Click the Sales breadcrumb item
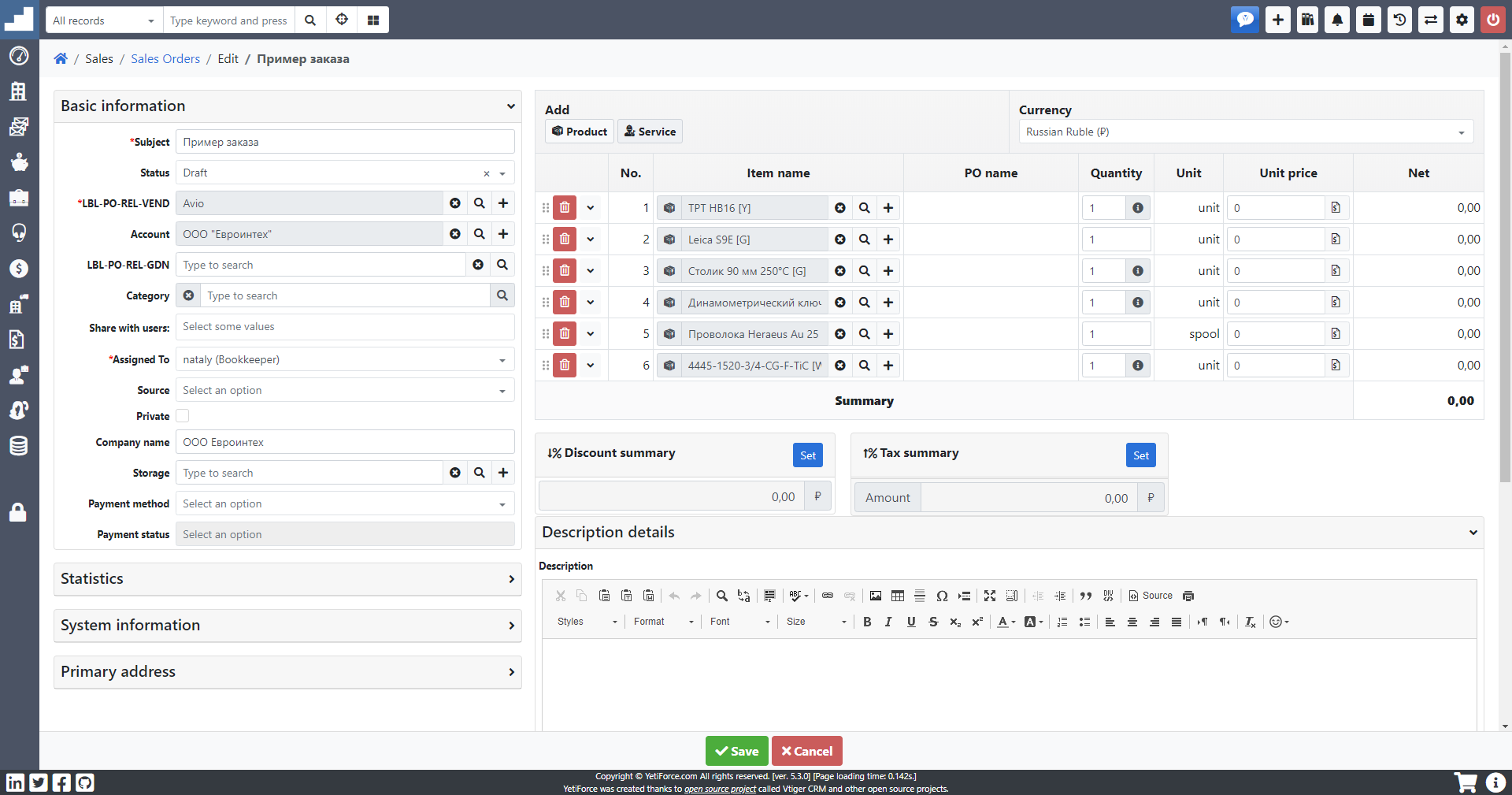 (x=99, y=58)
